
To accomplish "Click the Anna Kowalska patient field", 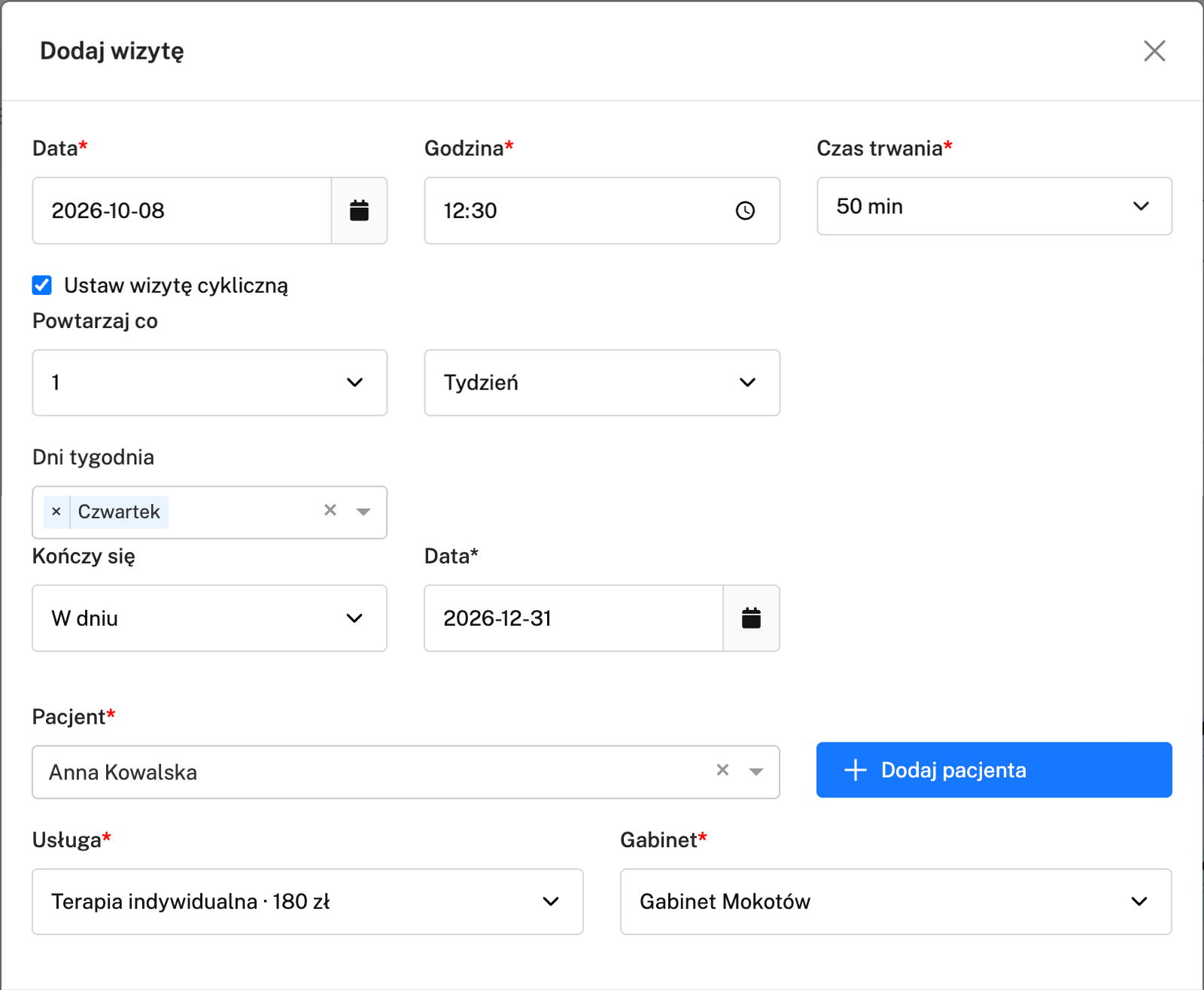I will (406, 772).
